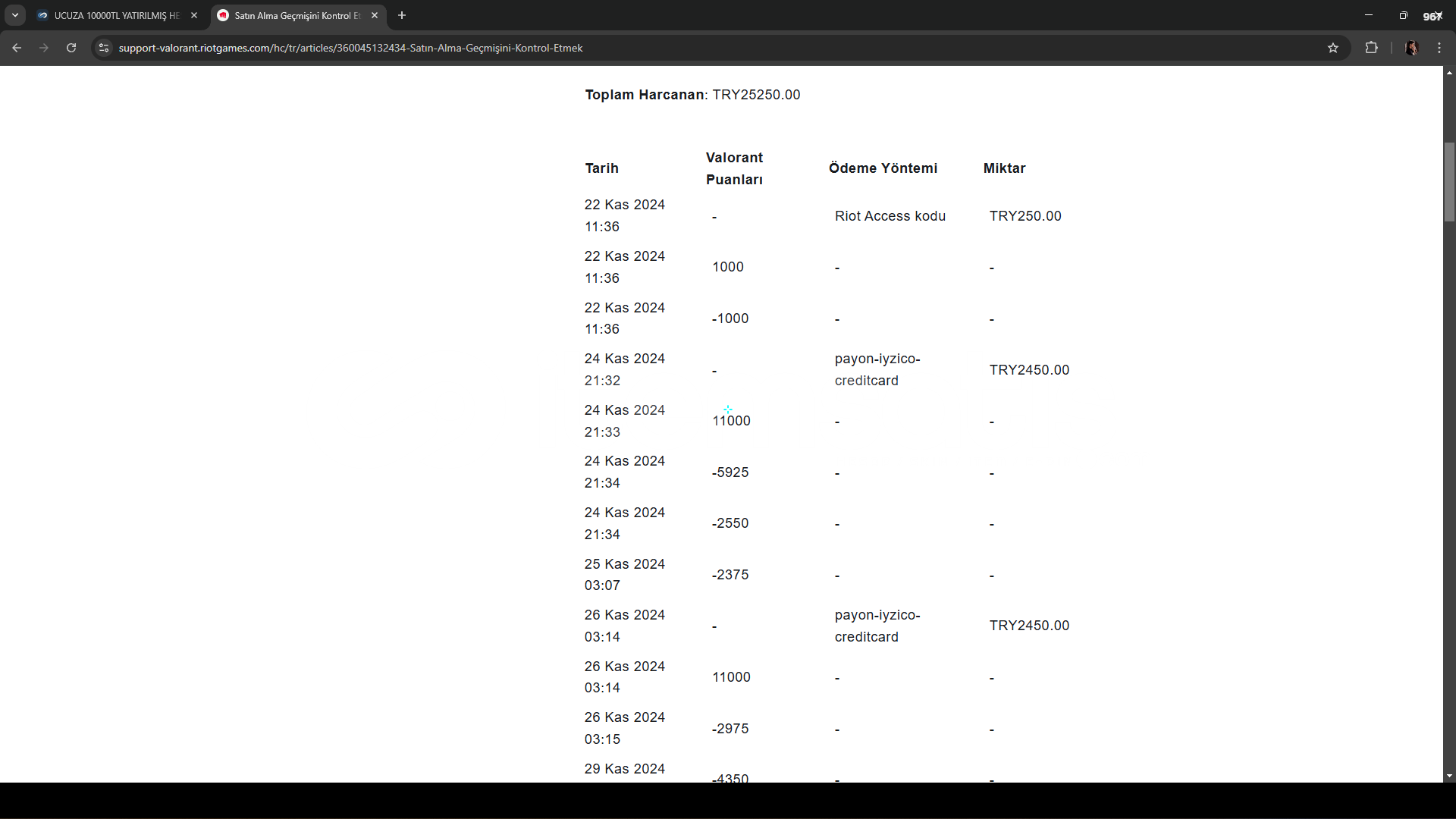Click the -5925 points value
The image size is (1456, 819).
coord(730,472)
